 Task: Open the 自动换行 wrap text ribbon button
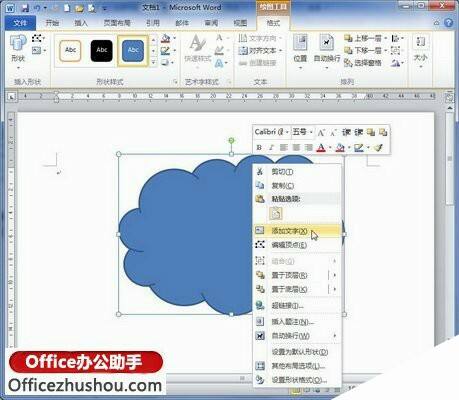point(327,51)
